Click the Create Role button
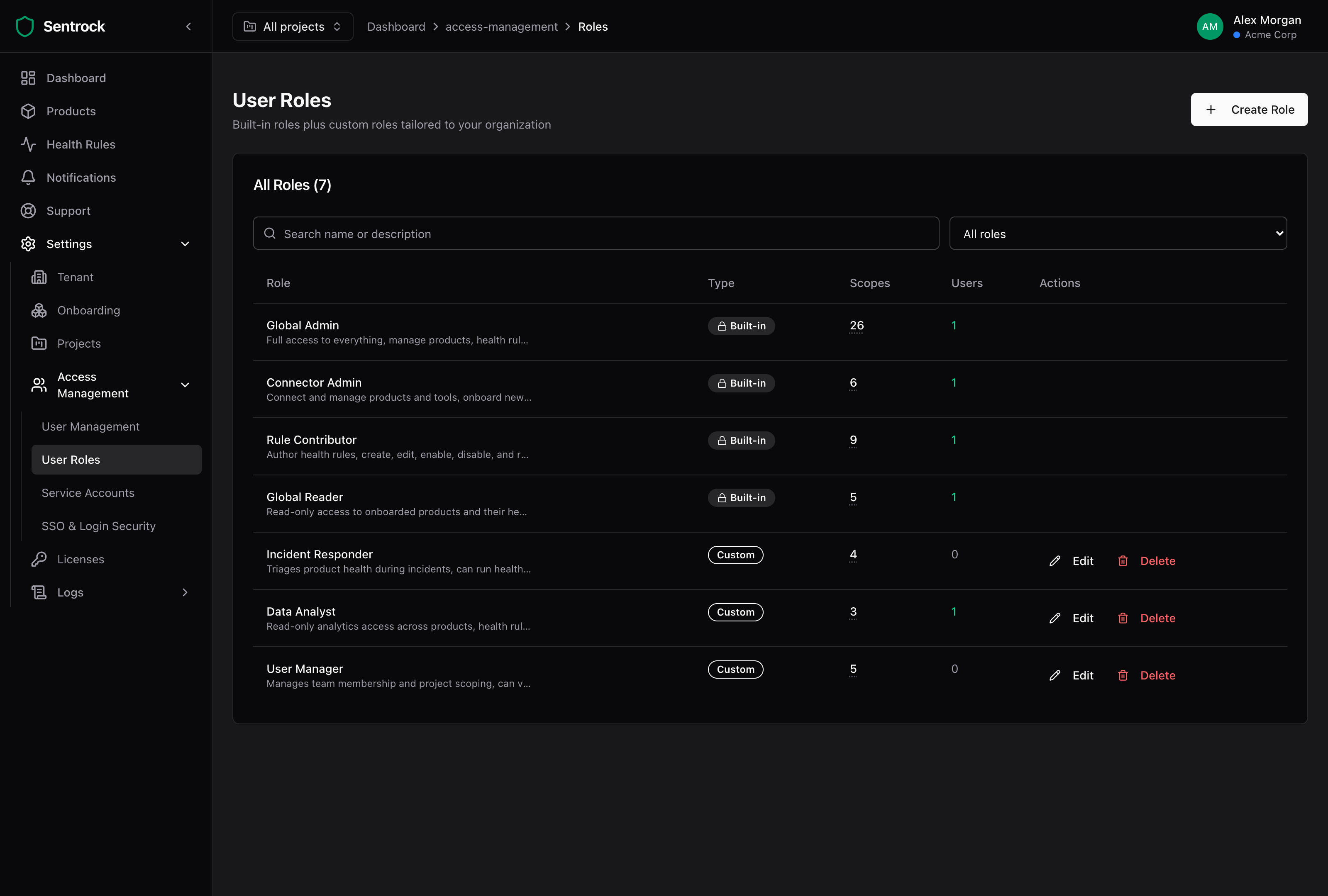 [1249, 109]
